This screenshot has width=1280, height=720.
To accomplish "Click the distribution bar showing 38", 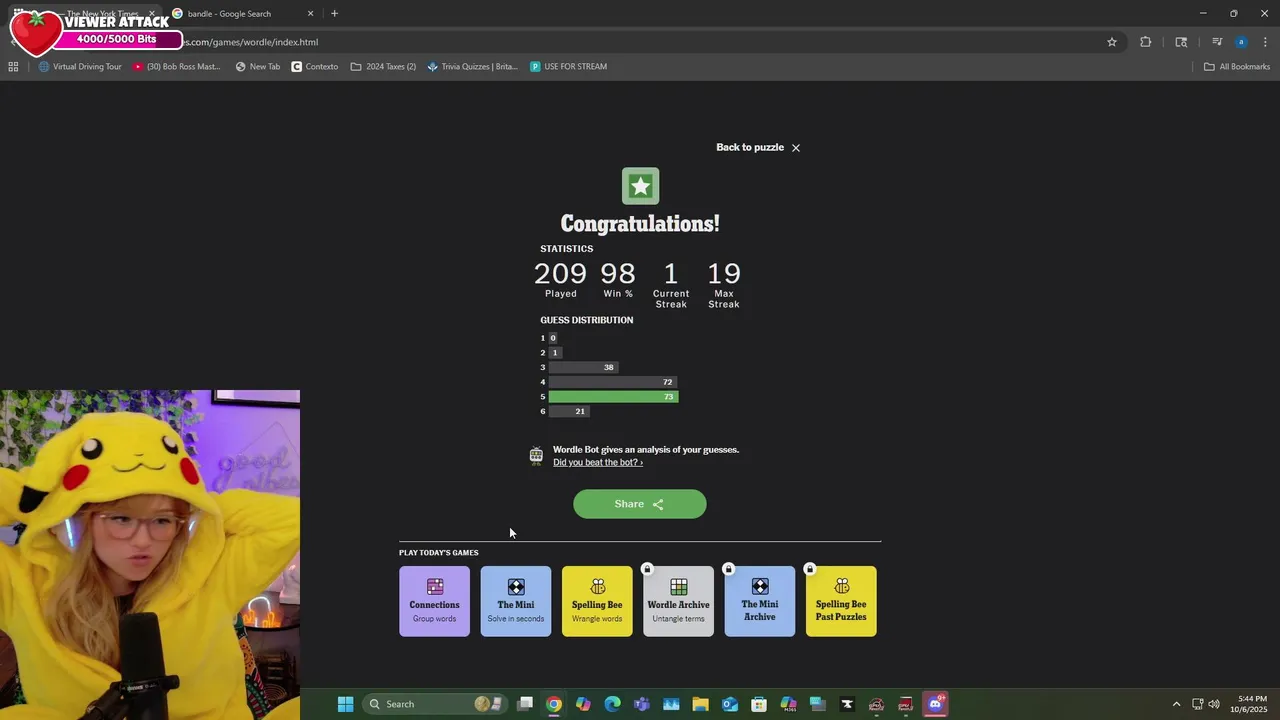I will tap(584, 367).
